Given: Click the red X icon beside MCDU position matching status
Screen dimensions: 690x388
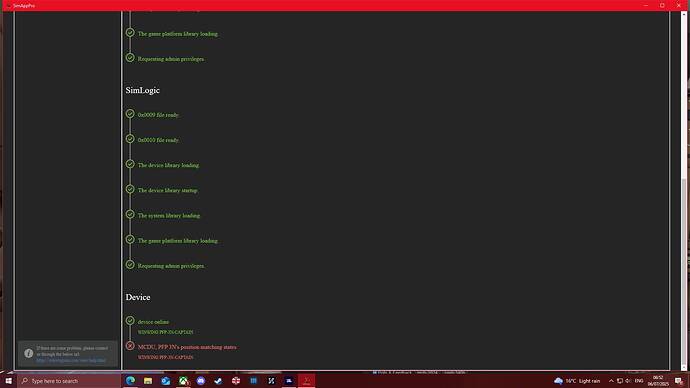Looking at the screenshot, I should (x=130, y=346).
